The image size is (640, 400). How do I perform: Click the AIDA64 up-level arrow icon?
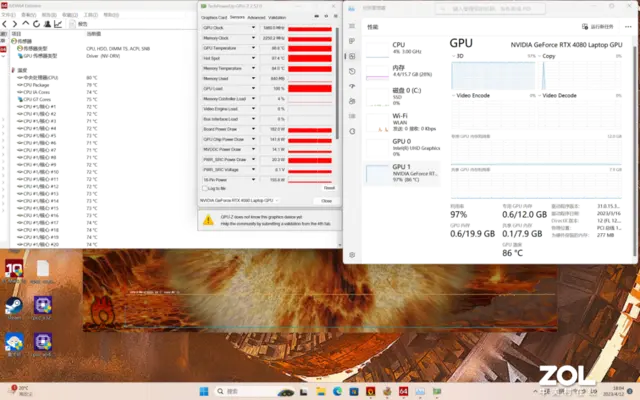coord(26,24)
